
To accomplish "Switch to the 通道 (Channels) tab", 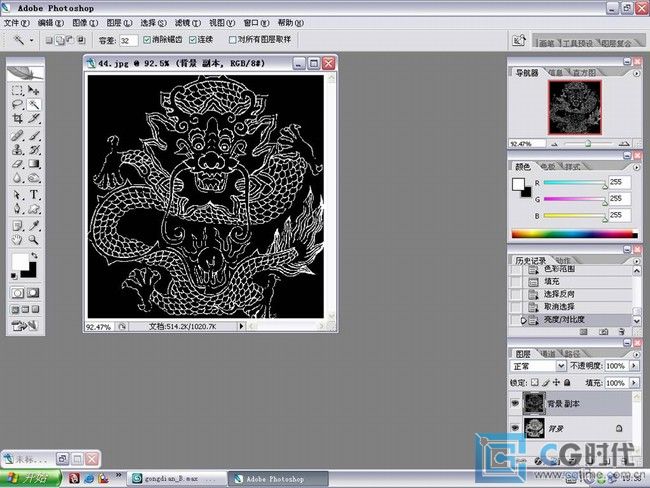I will point(548,354).
